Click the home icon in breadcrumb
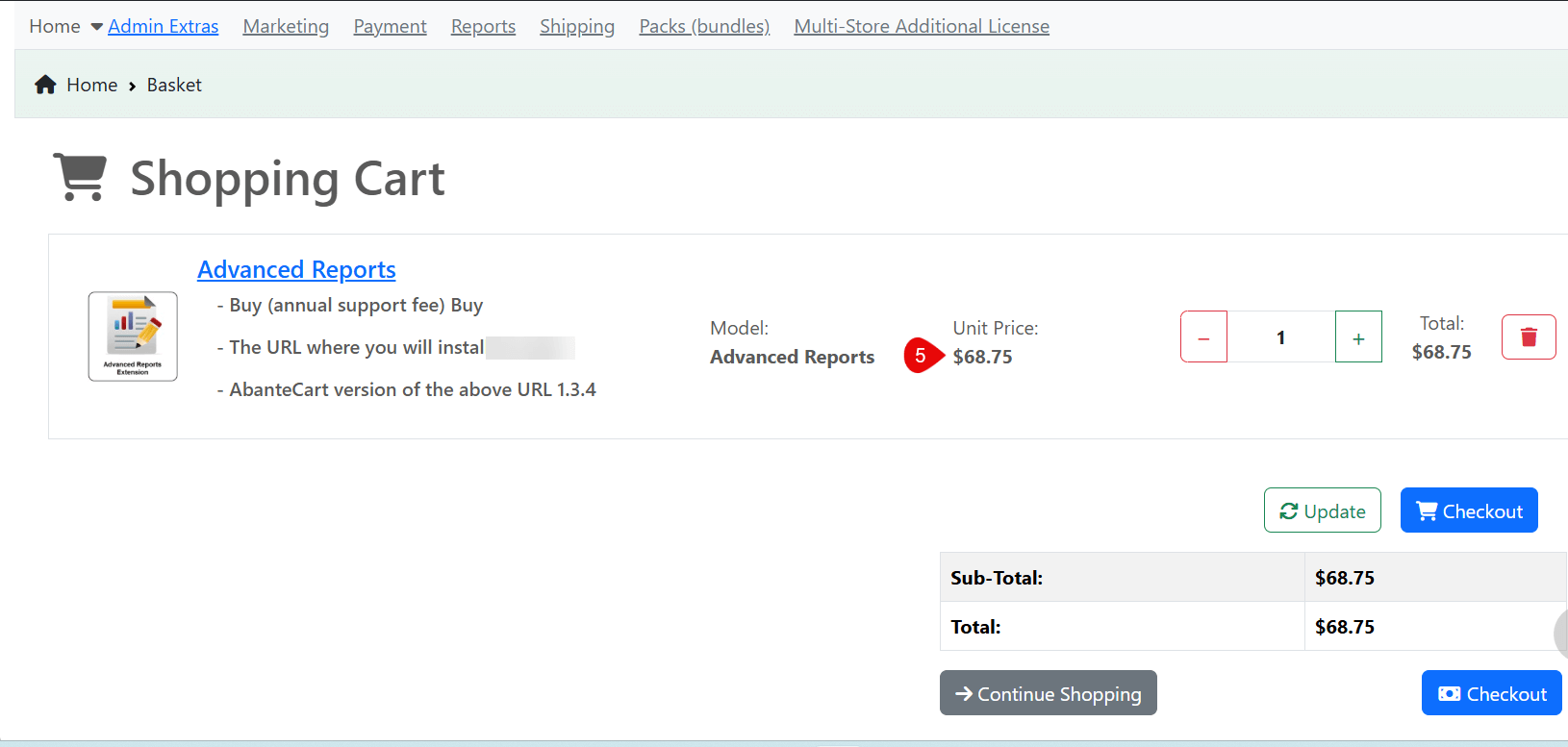1568x747 pixels. click(45, 85)
